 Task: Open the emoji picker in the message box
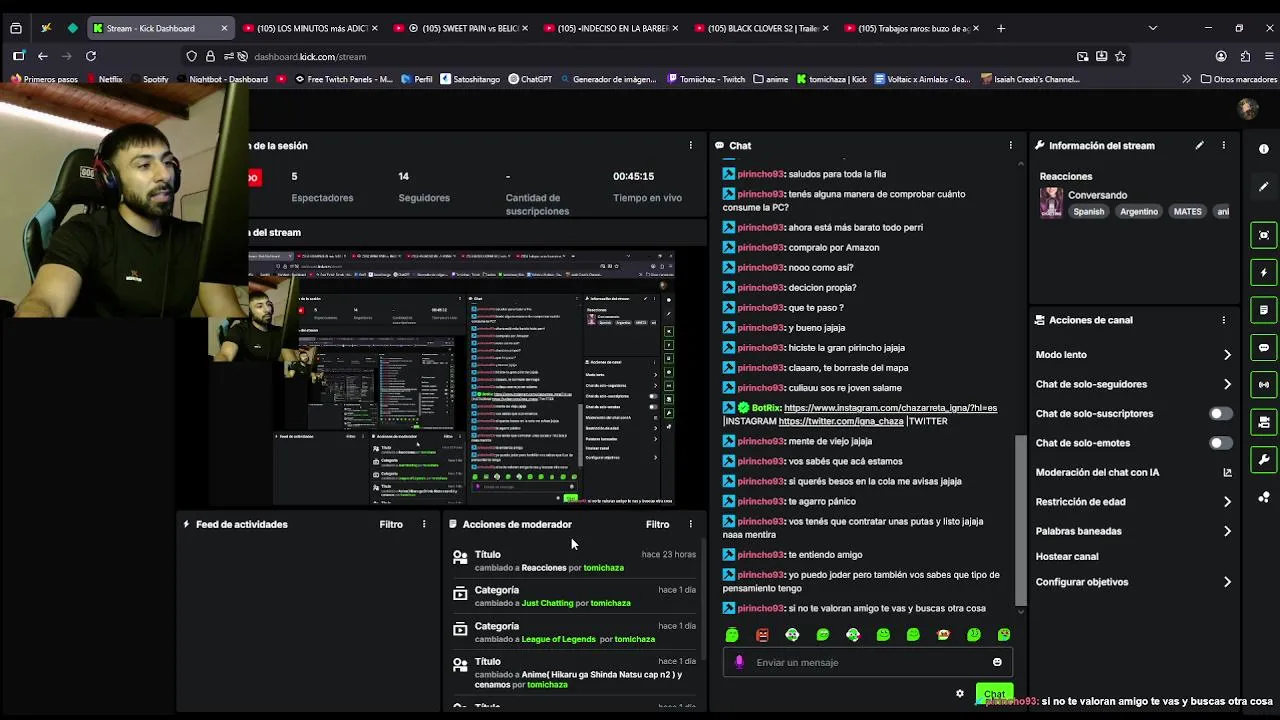(997, 662)
